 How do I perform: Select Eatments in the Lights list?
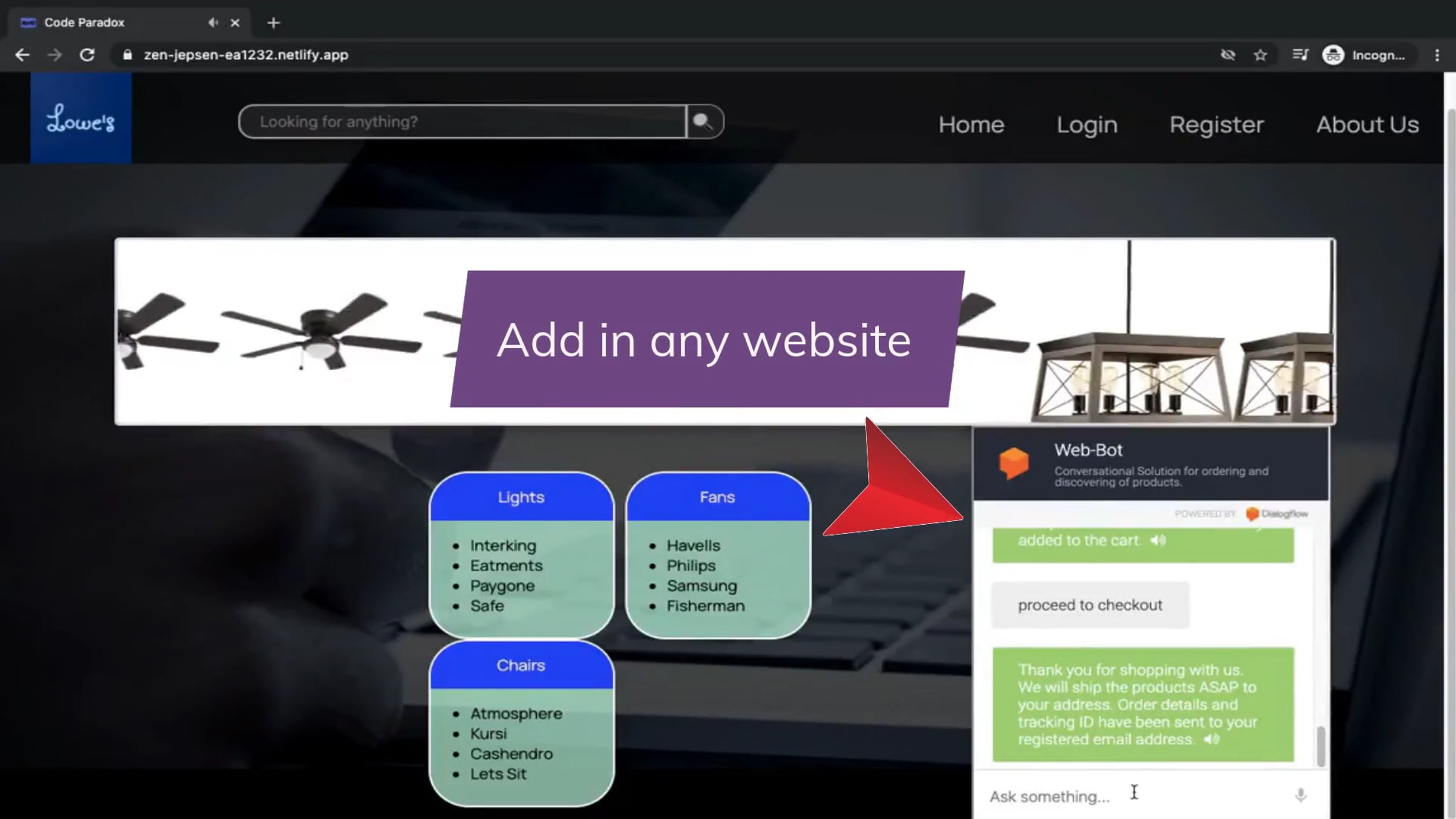(x=506, y=565)
